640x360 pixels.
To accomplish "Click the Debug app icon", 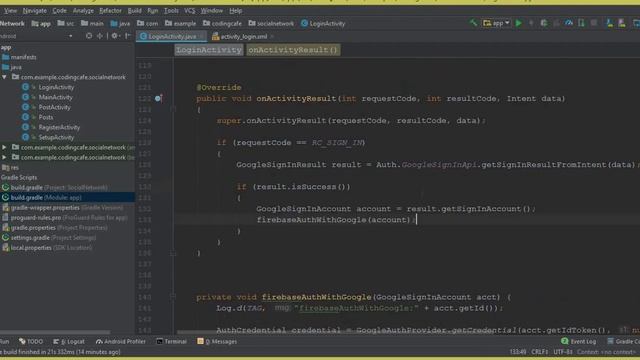I will [x=544, y=23].
